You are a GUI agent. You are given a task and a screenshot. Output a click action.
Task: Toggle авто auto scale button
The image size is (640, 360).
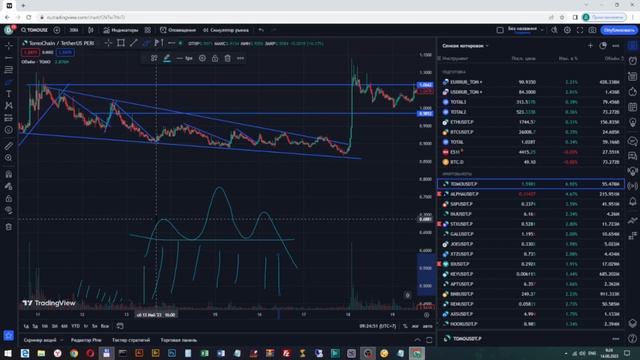[427, 326]
